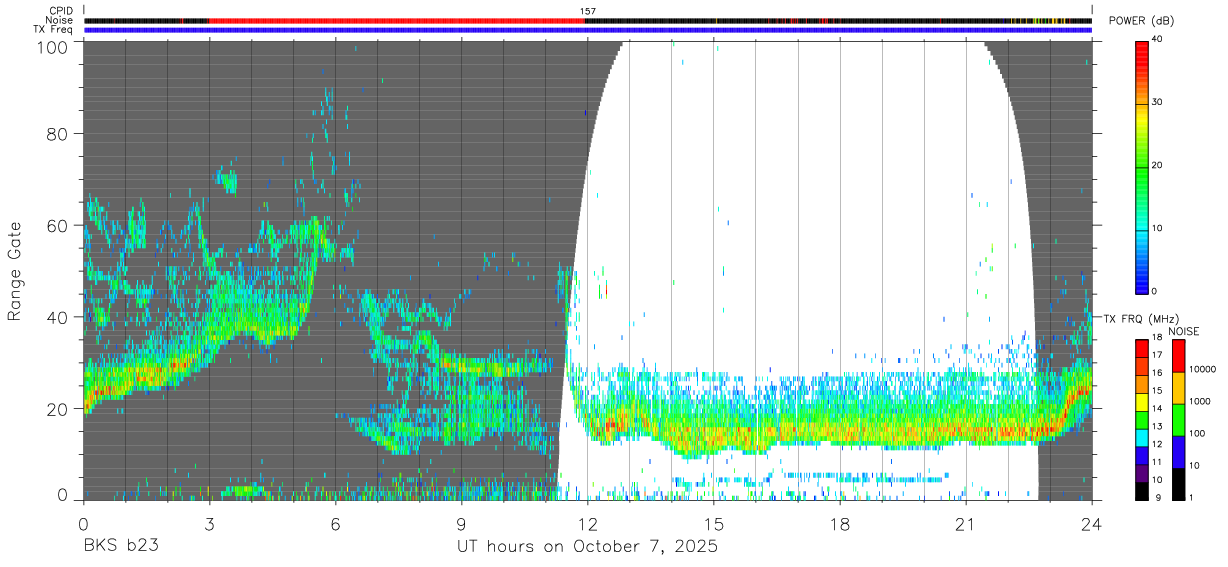Viewport: 1228px width, 567px height.
Task: Click the 100 label on the NOISE colorbar
Action: (1197, 433)
